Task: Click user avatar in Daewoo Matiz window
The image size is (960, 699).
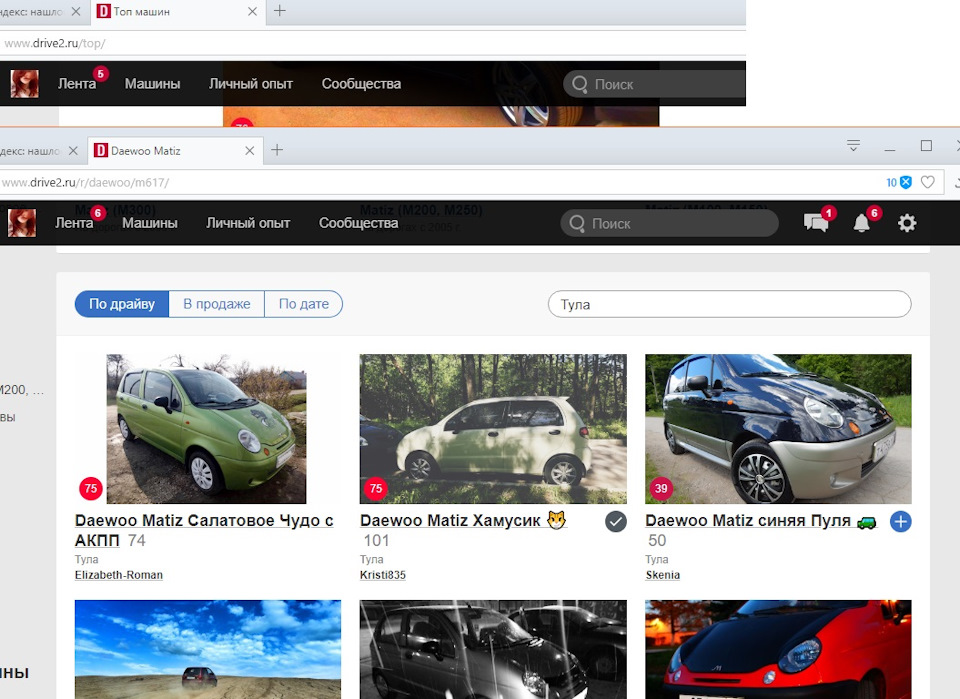Action: pyautogui.click(x=22, y=223)
